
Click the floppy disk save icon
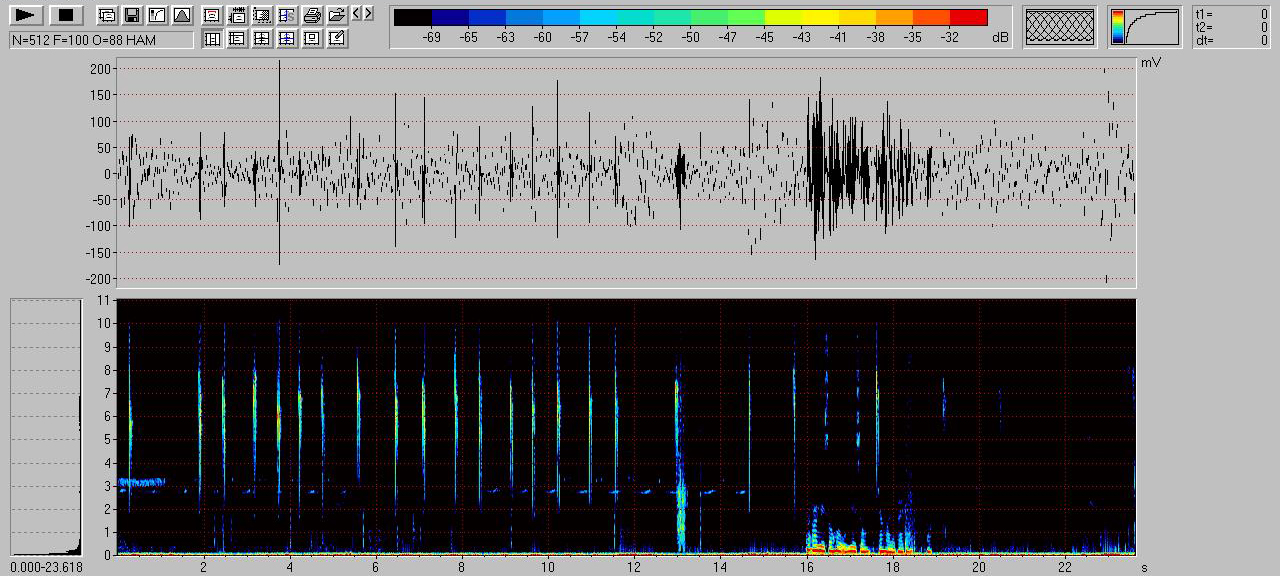coord(131,15)
